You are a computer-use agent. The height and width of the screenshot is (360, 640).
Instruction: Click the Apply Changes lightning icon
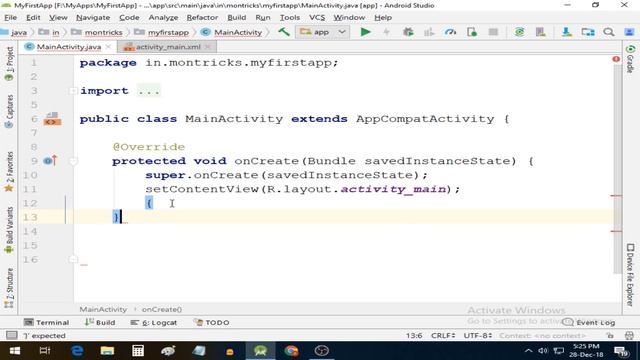coord(386,32)
